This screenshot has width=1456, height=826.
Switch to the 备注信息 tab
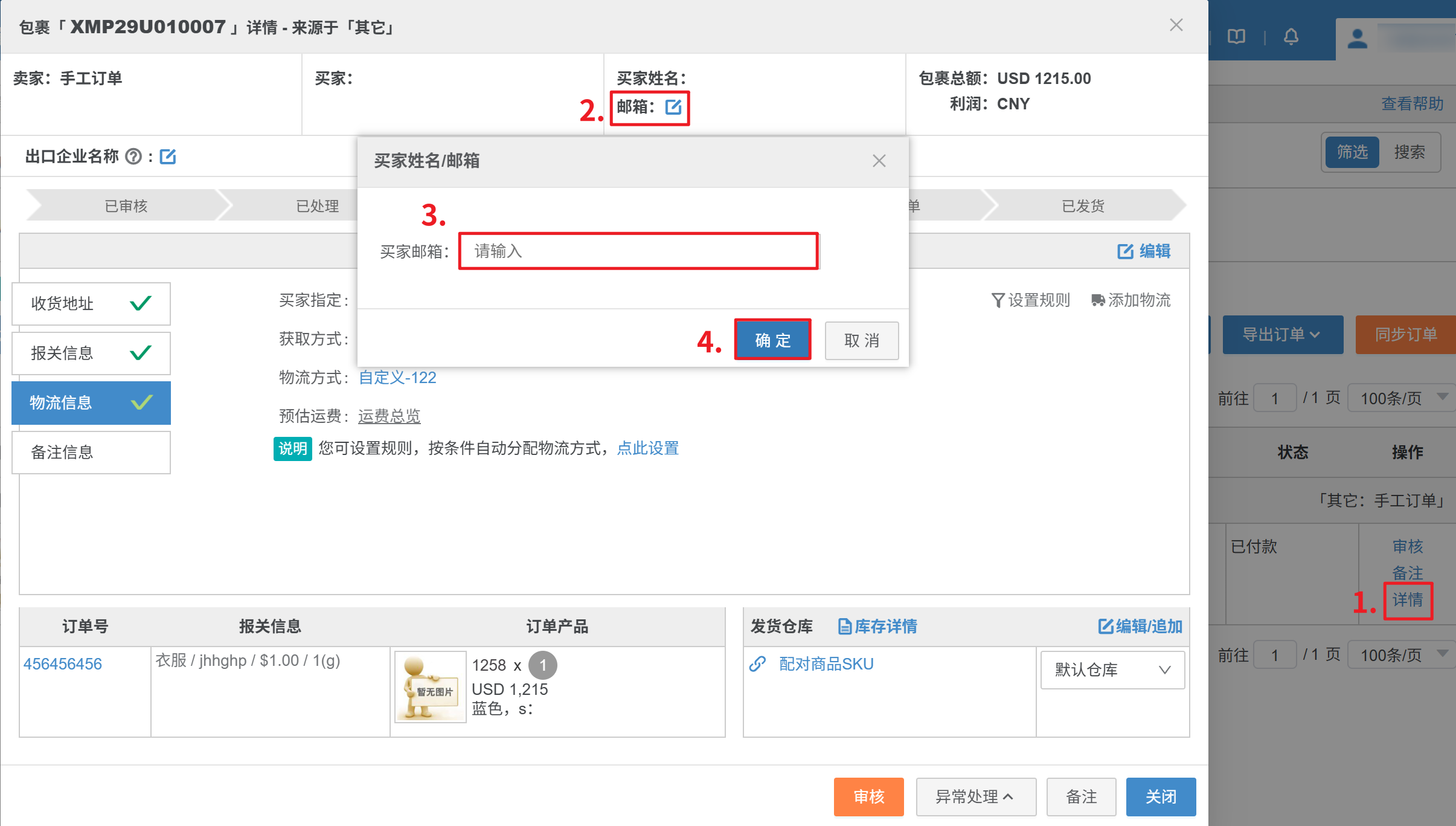(91, 452)
